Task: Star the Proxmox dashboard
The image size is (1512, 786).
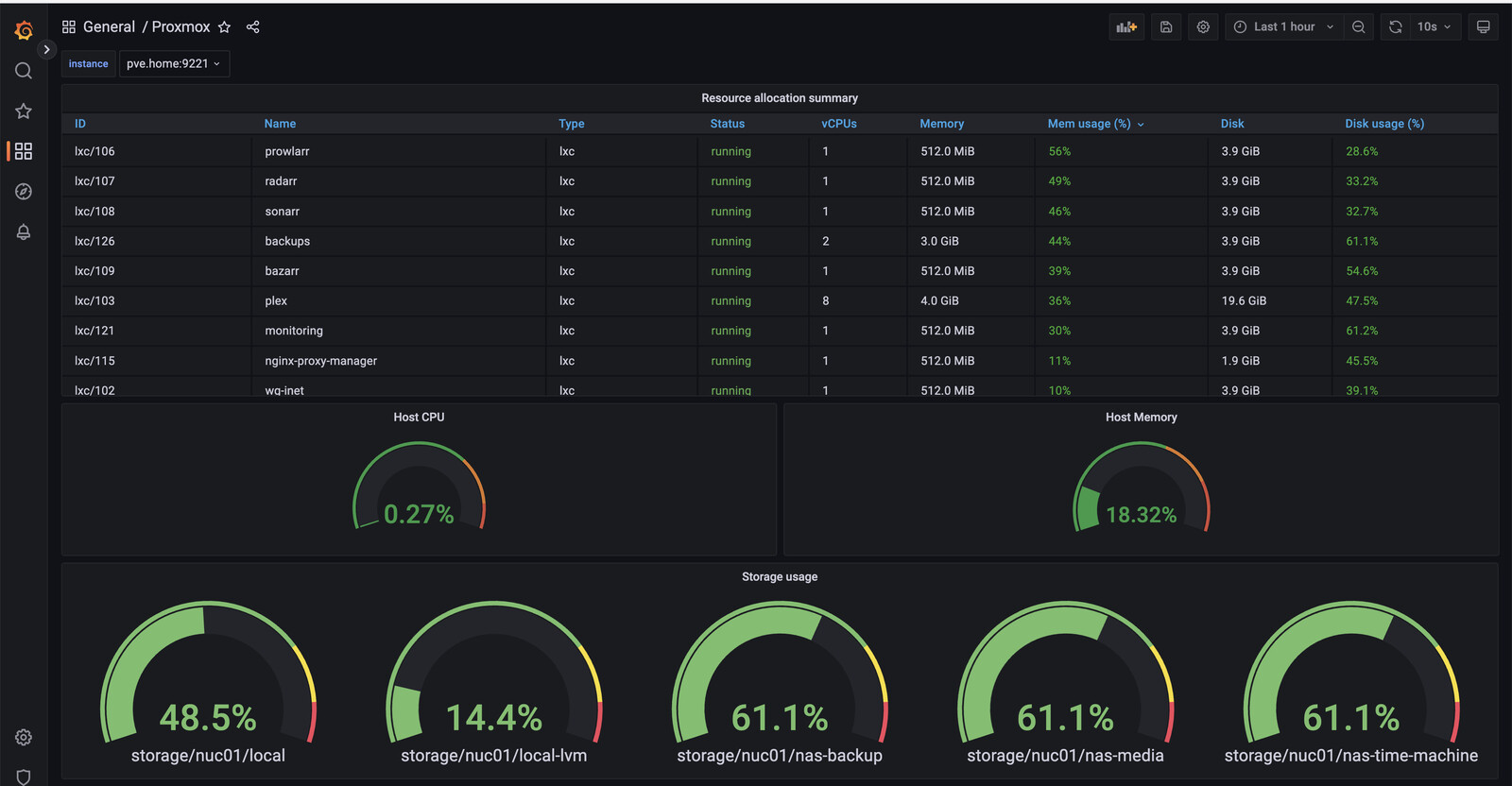Action: (x=224, y=26)
